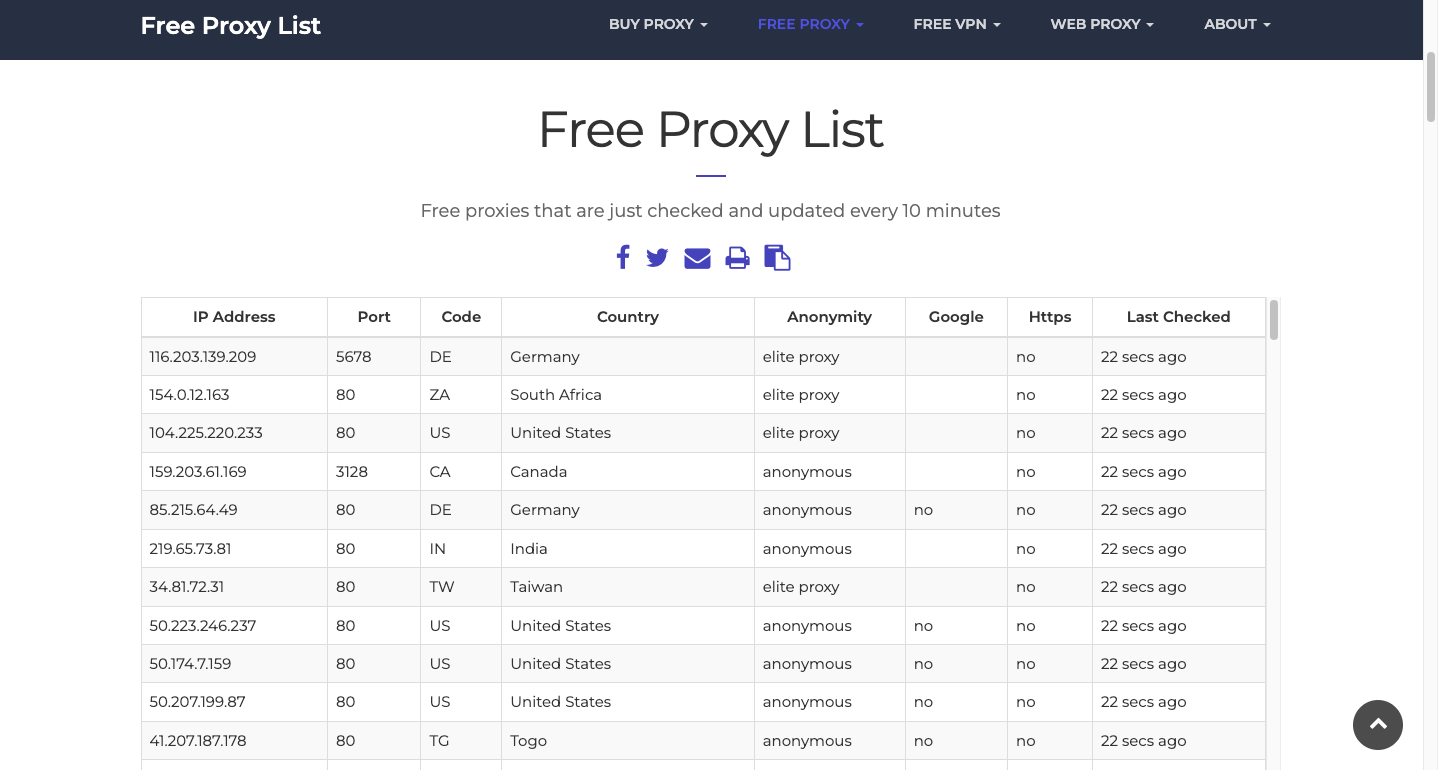Open the FREE PROXY dropdown menu
The width and height of the screenshot is (1438, 770).
click(x=811, y=24)
